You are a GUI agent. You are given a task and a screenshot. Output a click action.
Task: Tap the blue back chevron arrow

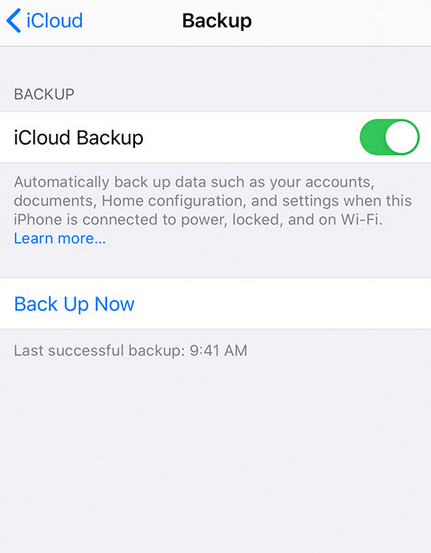pos(13,20)
